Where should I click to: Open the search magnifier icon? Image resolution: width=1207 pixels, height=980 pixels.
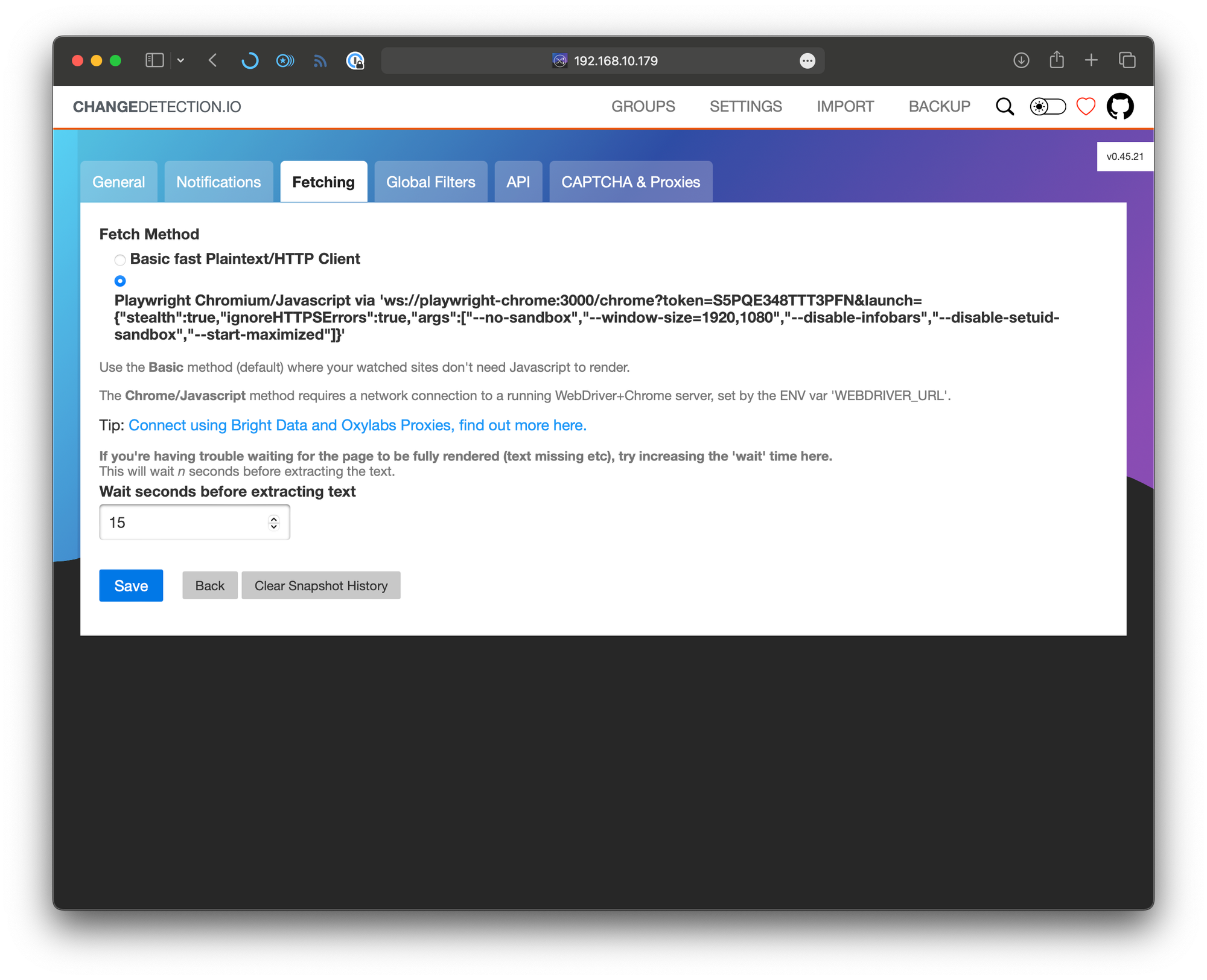[x=1005, y=107]
